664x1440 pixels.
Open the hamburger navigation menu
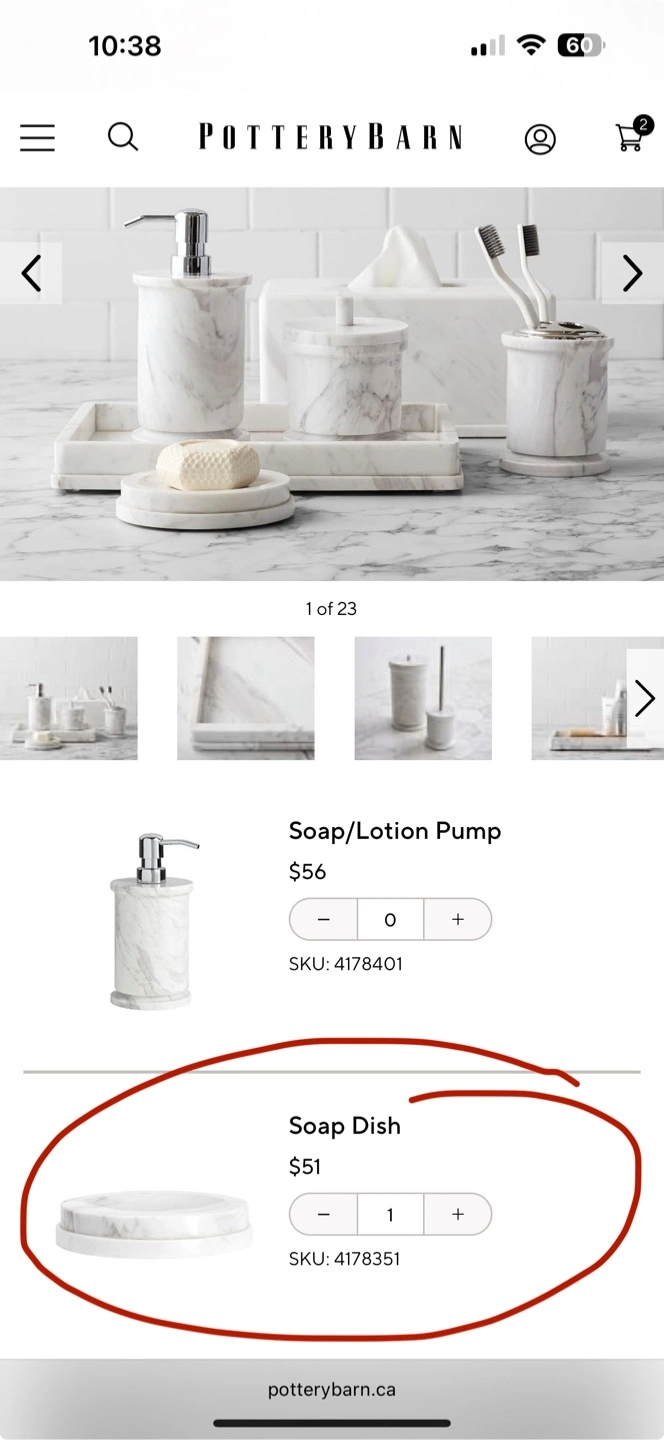(x=37, y=137)
